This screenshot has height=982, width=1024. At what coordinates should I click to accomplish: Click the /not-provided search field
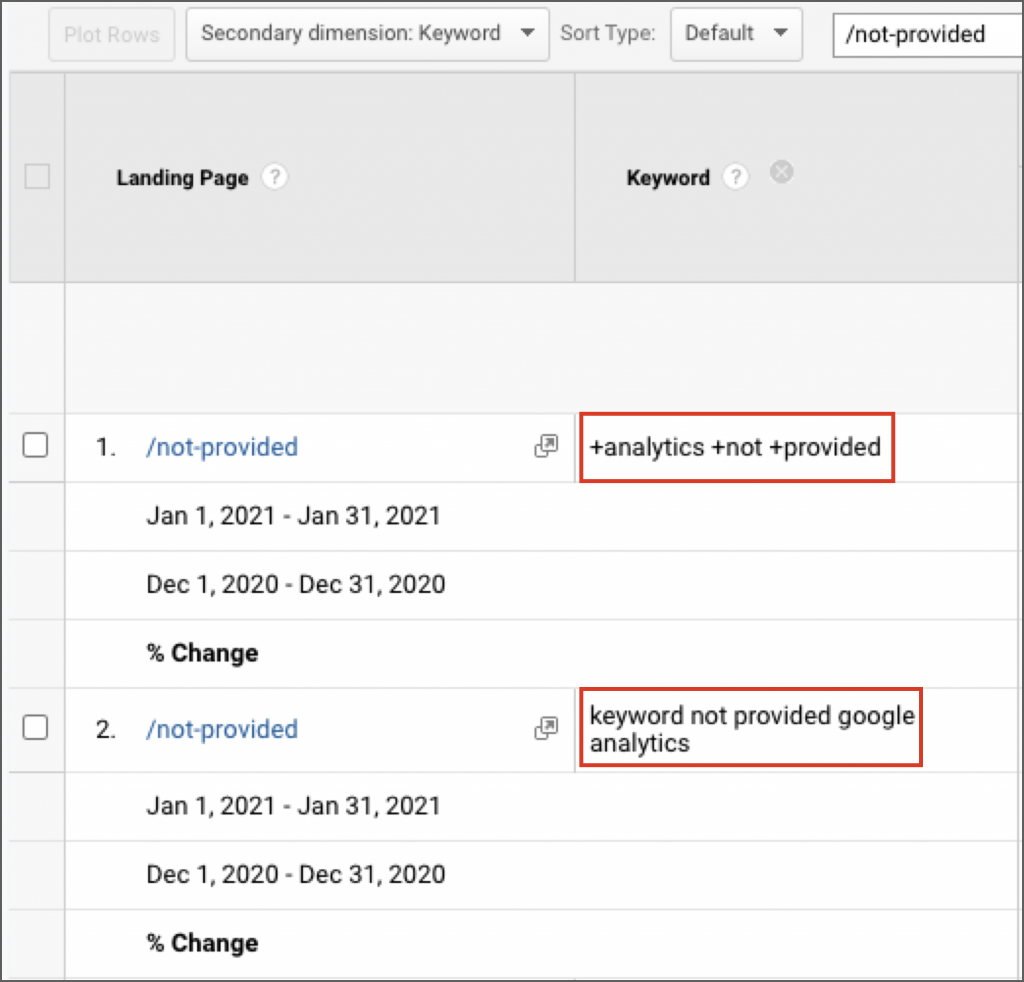928,35
